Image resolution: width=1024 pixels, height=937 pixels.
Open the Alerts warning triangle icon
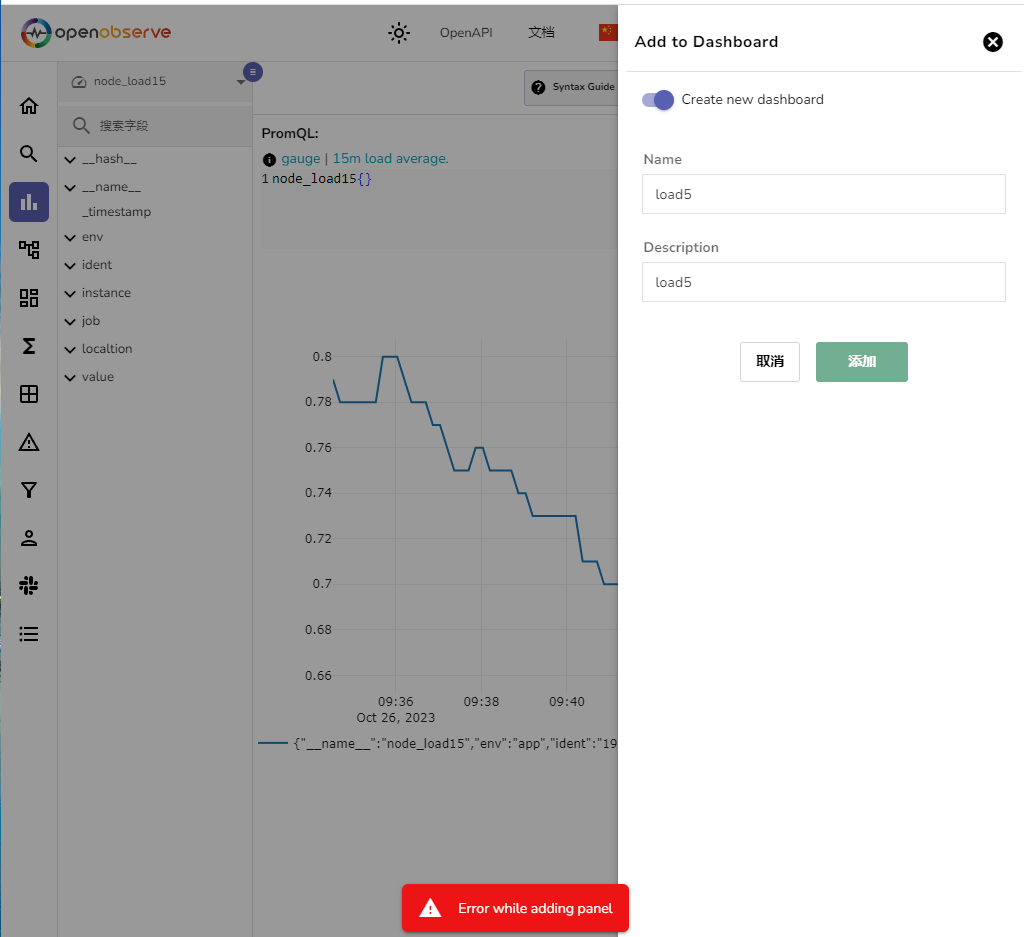[28, 441]
